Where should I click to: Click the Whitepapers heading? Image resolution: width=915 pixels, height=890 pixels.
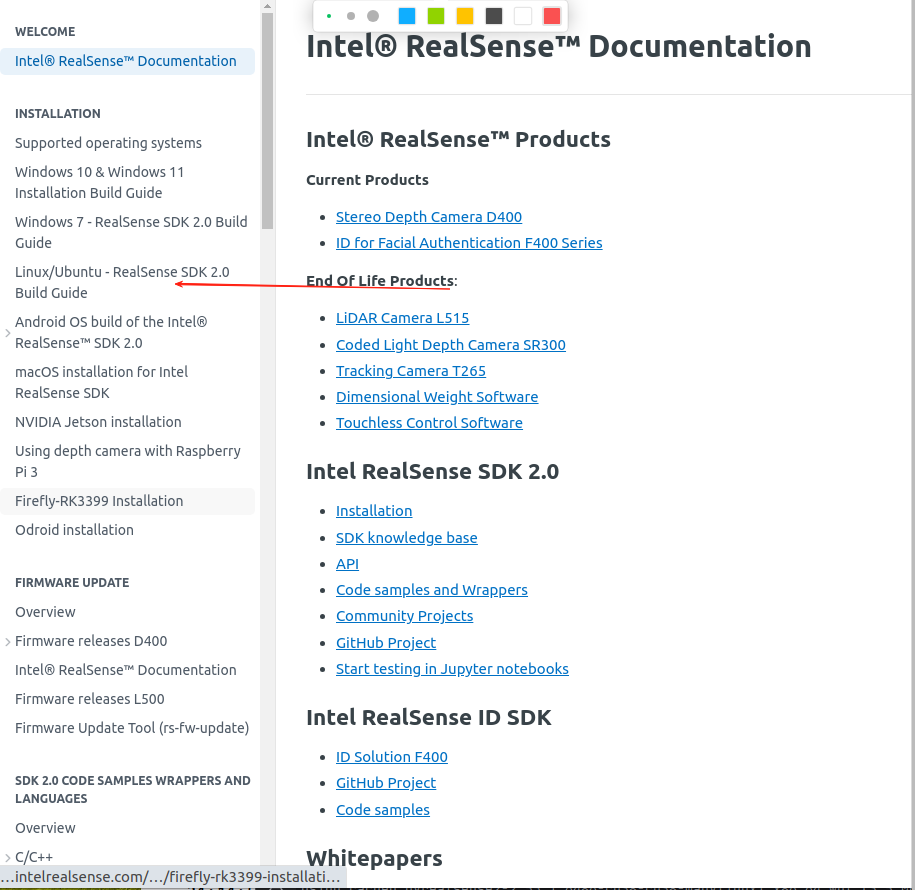[374, 858]
